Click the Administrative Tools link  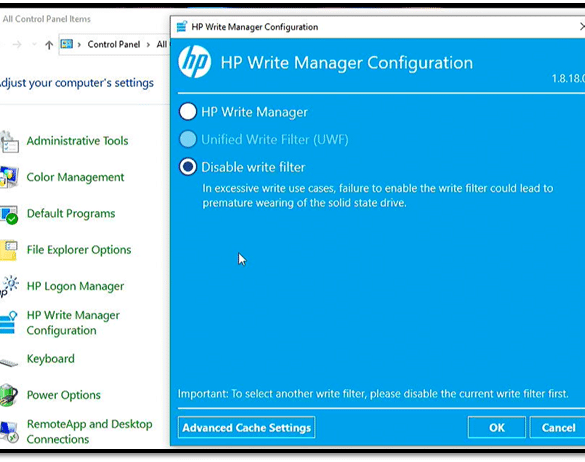click(77, 141)
